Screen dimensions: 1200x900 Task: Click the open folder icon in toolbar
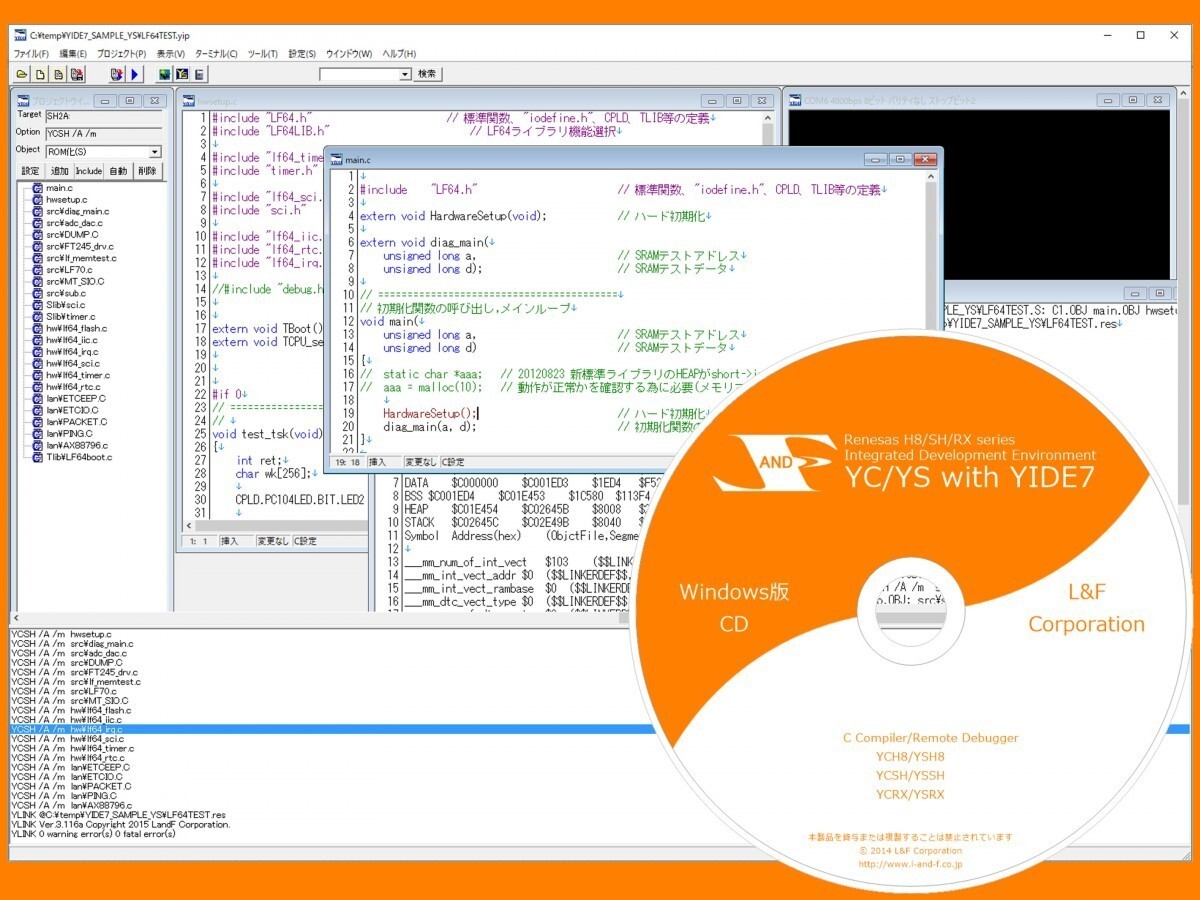[x=22, y=74]
